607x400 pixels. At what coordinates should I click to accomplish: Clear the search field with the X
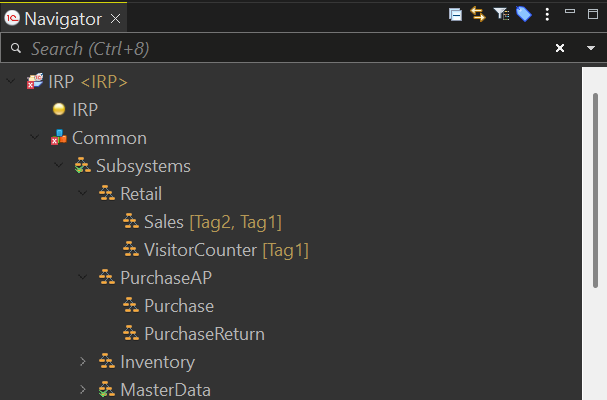pyautogui.click(x=560, y=48)
